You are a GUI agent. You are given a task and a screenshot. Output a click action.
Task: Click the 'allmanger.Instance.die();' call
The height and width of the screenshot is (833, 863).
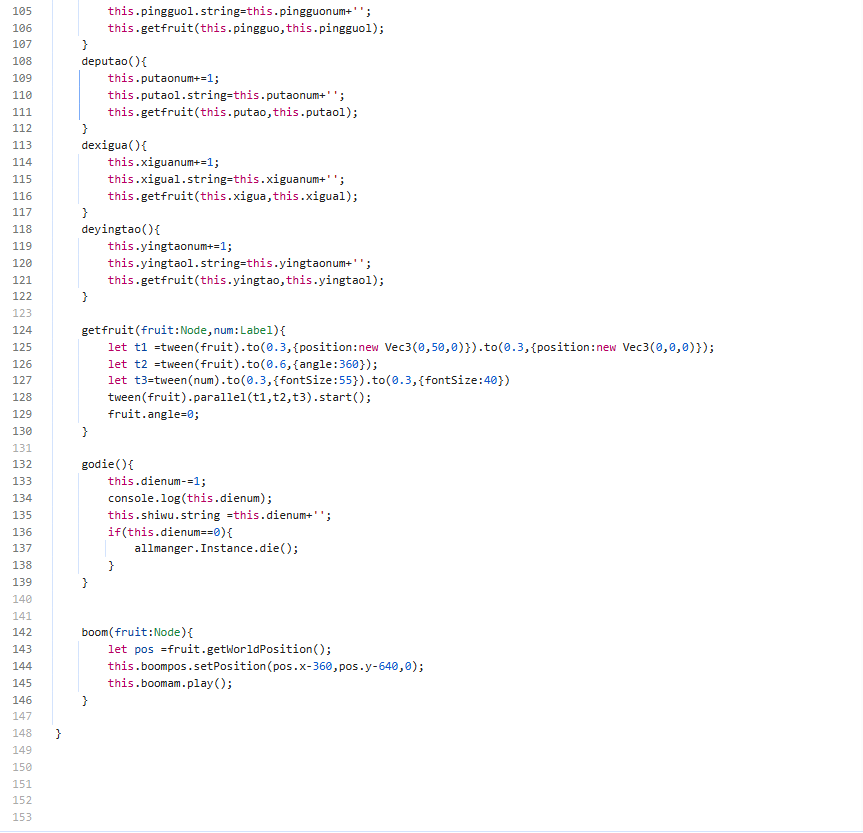point(216,549)
